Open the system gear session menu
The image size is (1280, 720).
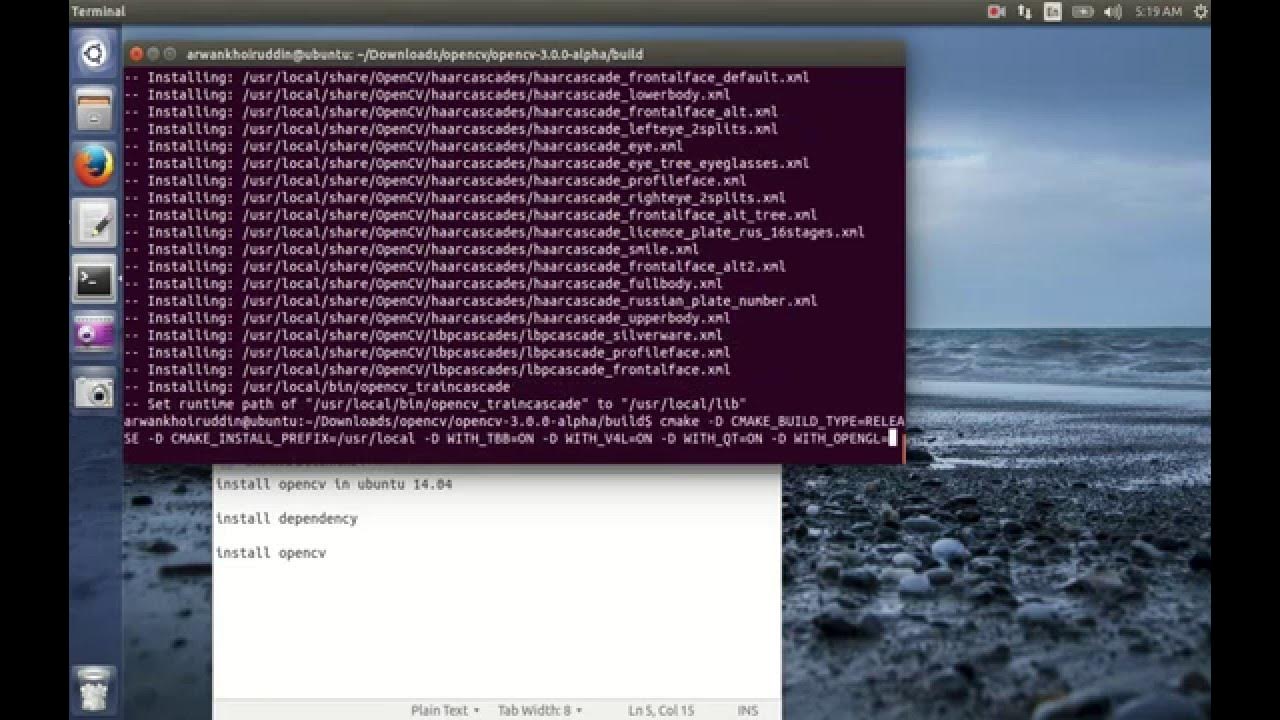(1200, 11)
